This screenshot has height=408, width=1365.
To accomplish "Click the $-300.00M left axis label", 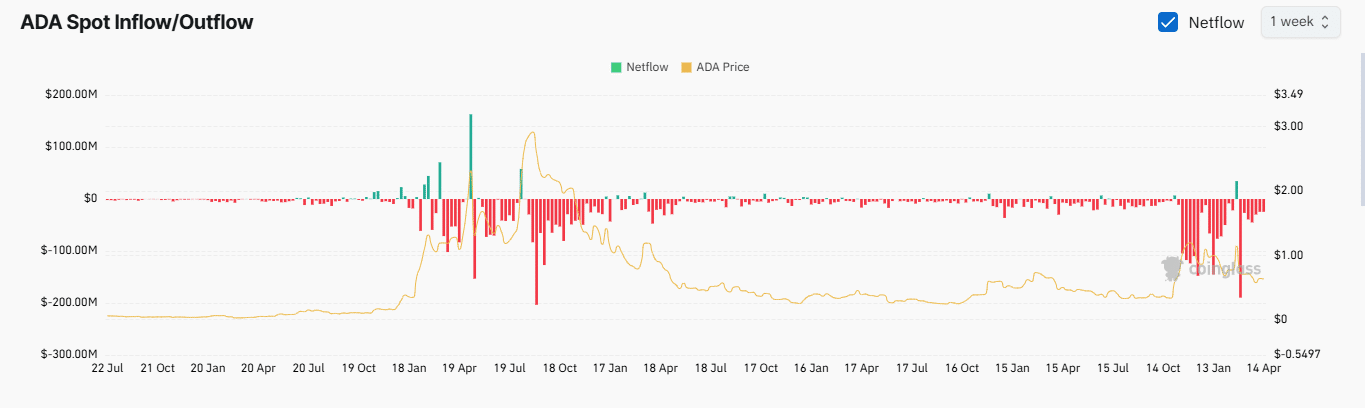I will 70,354.
